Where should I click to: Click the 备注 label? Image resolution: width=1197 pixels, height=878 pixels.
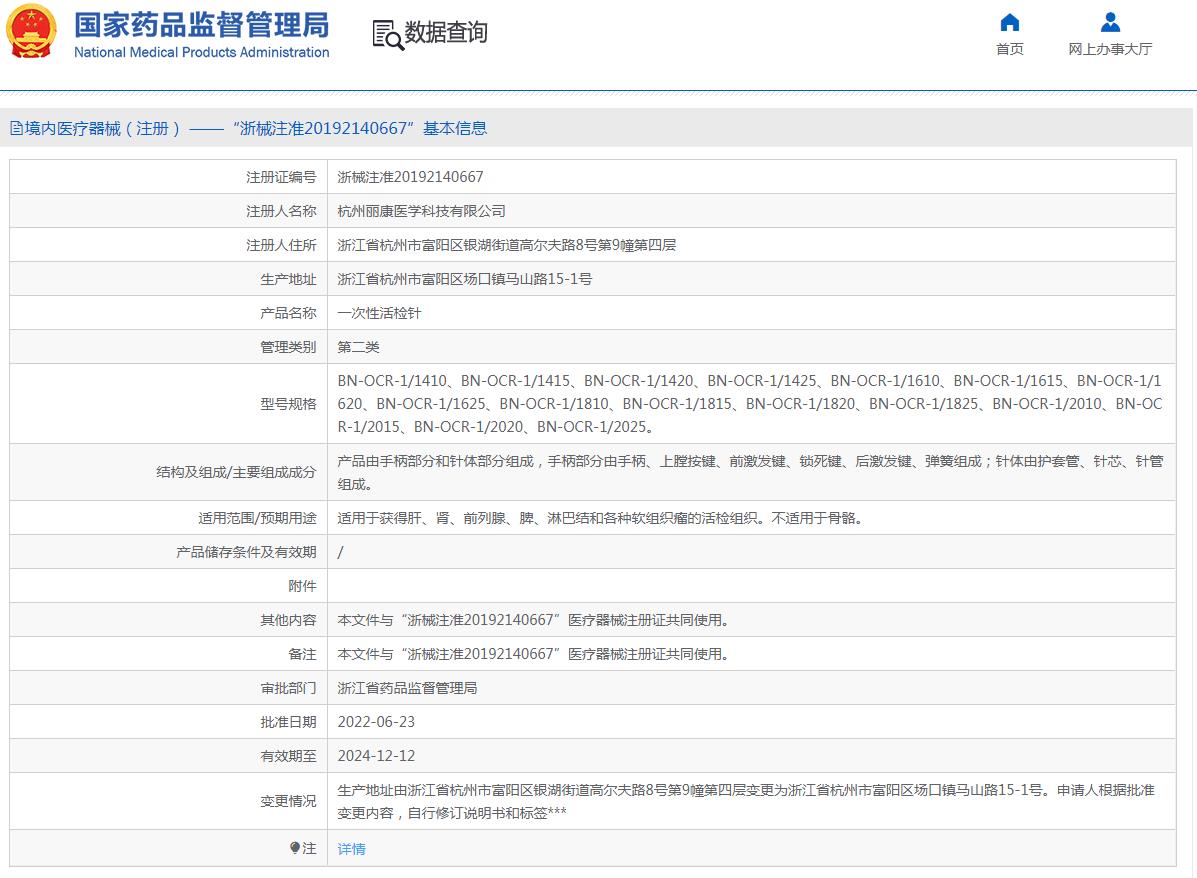coord(302,654)
